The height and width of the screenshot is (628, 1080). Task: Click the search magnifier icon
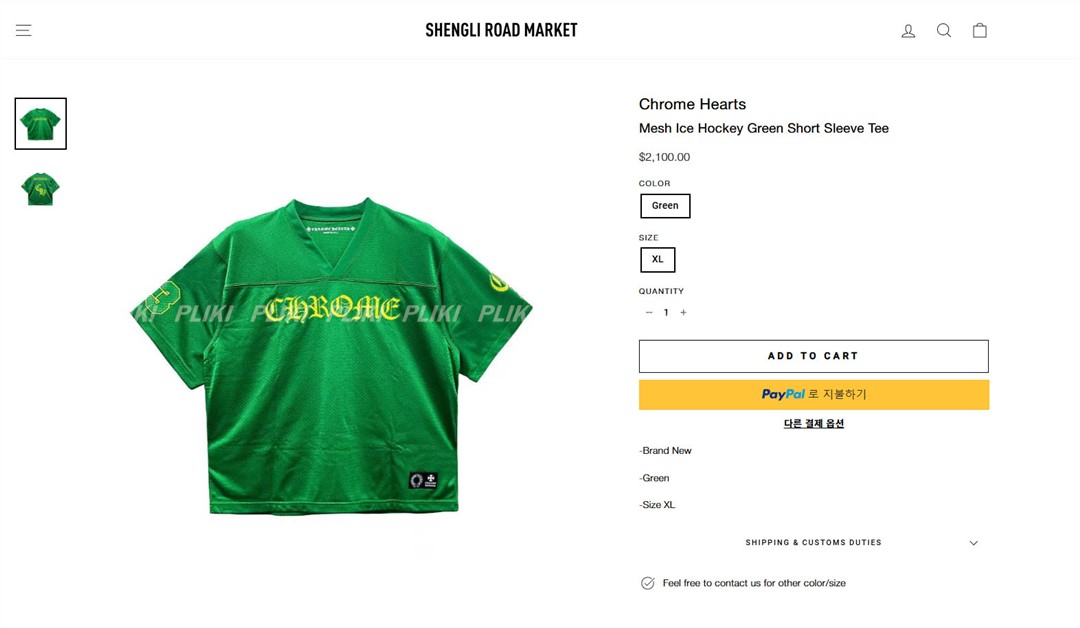[944, 30]
